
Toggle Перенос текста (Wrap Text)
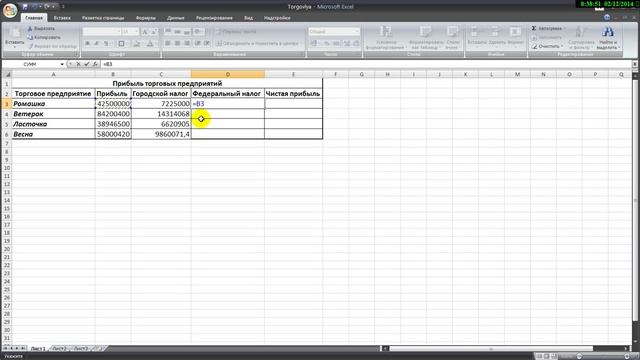pyautogui.click(x=236, y=31)
